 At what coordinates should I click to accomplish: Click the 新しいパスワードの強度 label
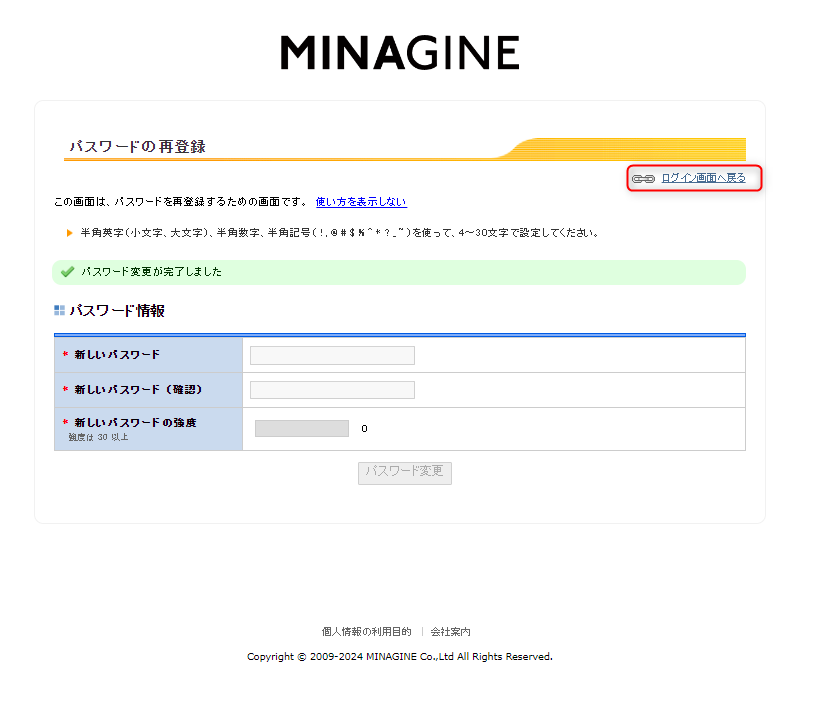click(x=135, y=422)
